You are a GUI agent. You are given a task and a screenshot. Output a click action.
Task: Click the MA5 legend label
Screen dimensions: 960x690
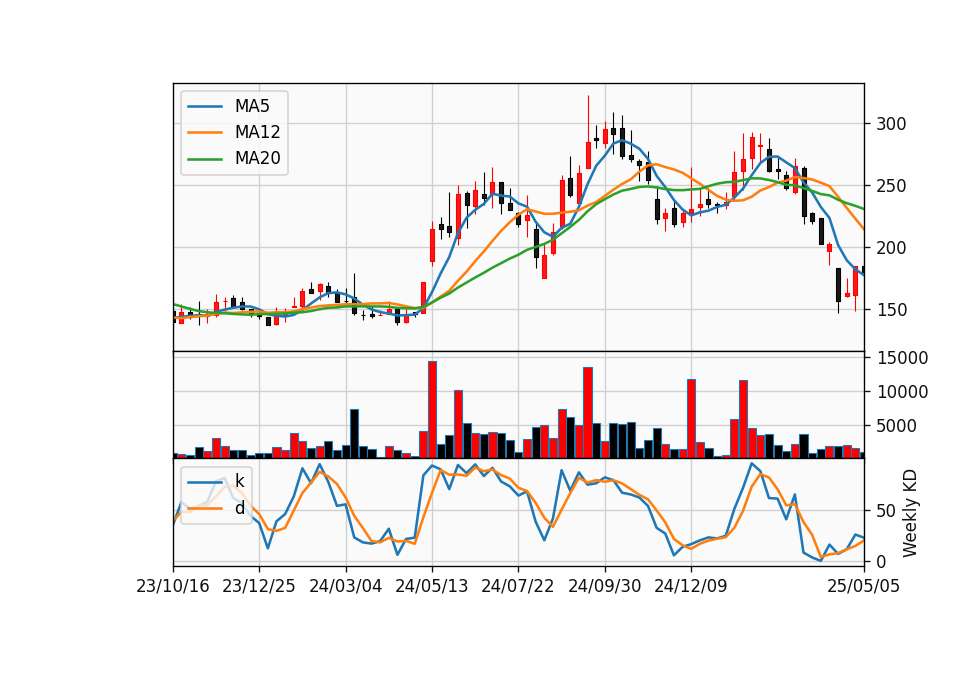pos(252,106)
